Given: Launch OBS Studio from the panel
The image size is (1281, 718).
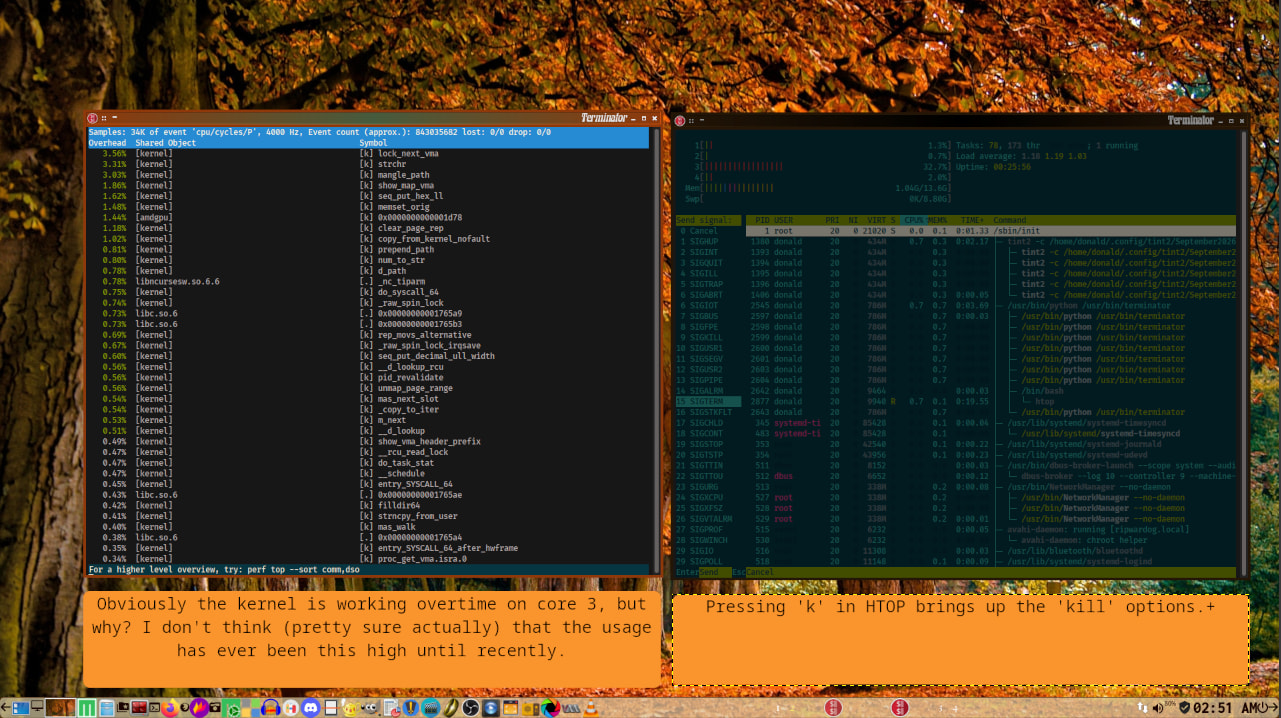Looking at the screenshot, I should coord(470,707).
